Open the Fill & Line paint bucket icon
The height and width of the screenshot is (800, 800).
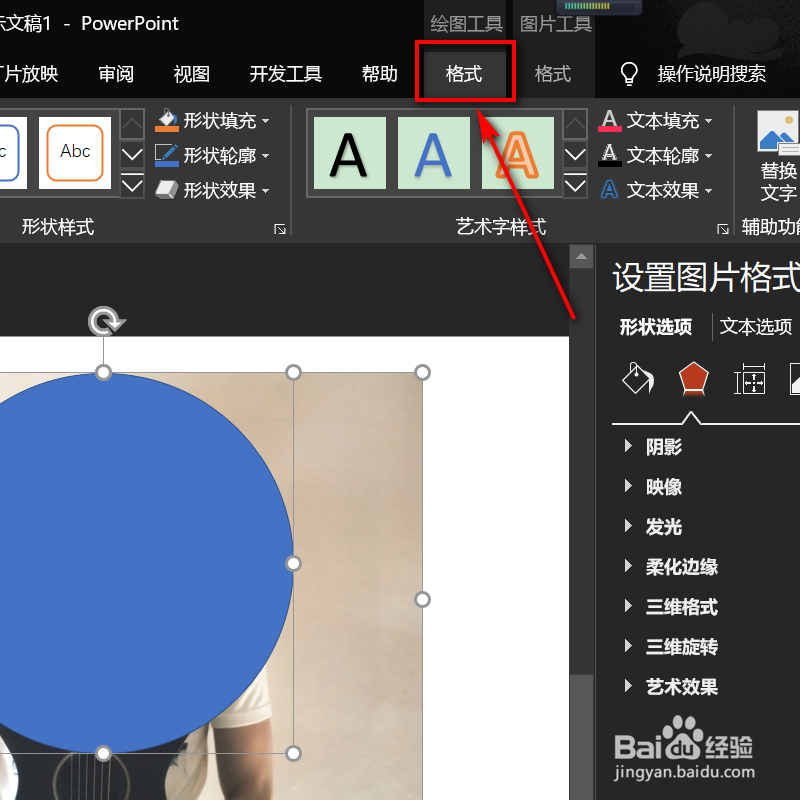(638, 378)
